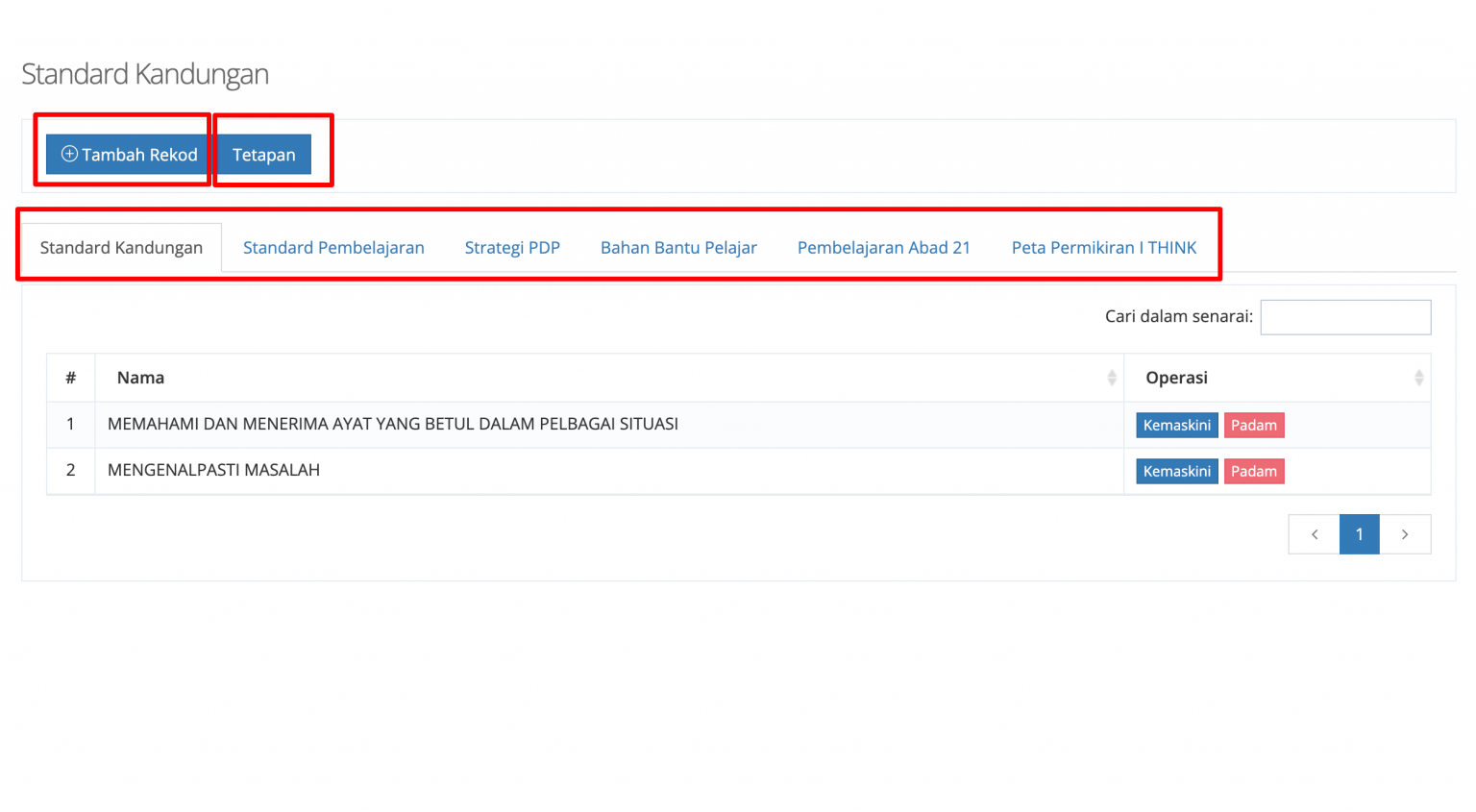
Task: Click the Tambah Rekod button
Action: [129, 155]
